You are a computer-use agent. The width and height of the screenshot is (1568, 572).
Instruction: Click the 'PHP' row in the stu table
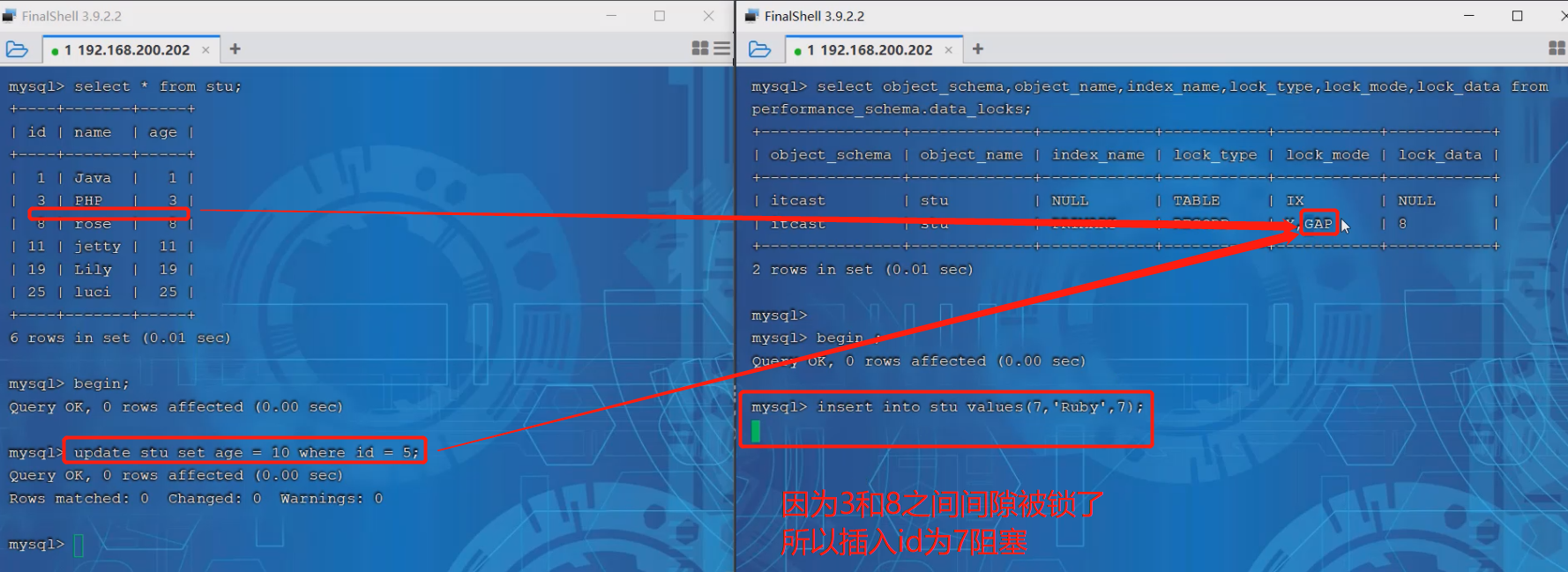point(101,201)
